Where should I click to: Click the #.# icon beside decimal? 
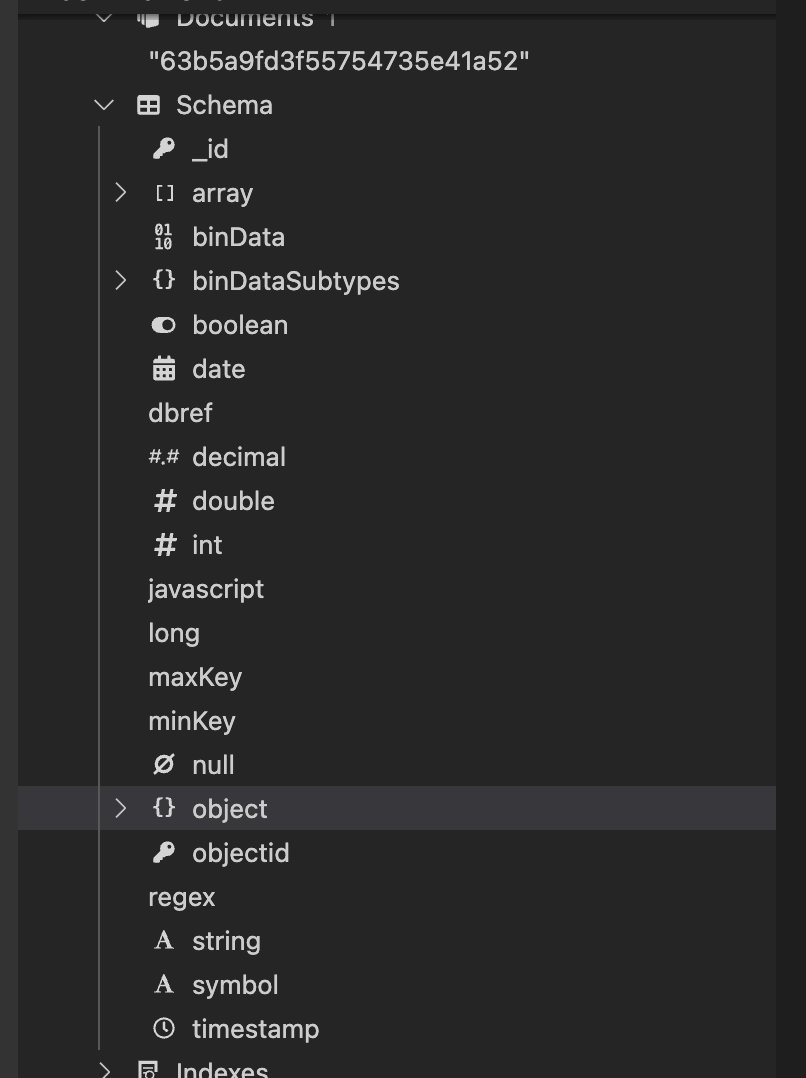(x=163, y=457)
